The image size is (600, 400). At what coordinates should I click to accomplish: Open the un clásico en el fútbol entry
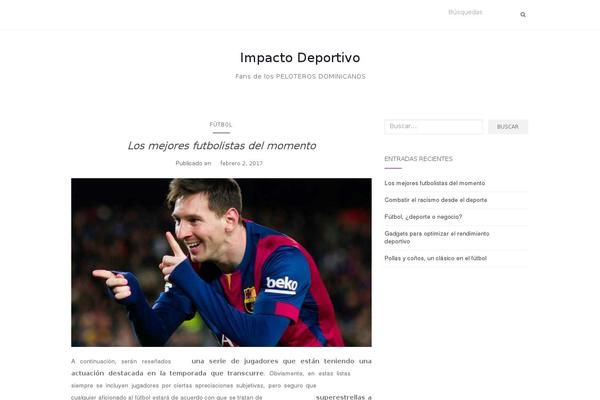[435, 258]
